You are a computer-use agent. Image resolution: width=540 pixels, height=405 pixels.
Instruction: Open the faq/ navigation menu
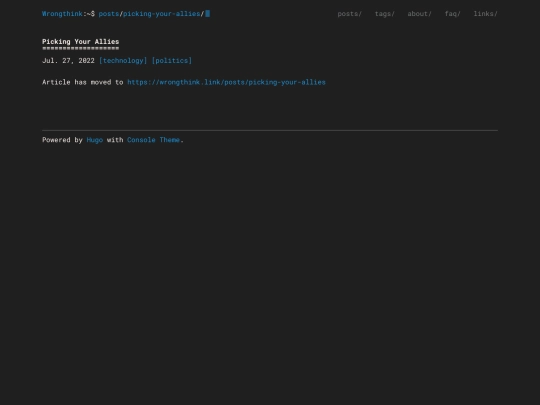453,14
